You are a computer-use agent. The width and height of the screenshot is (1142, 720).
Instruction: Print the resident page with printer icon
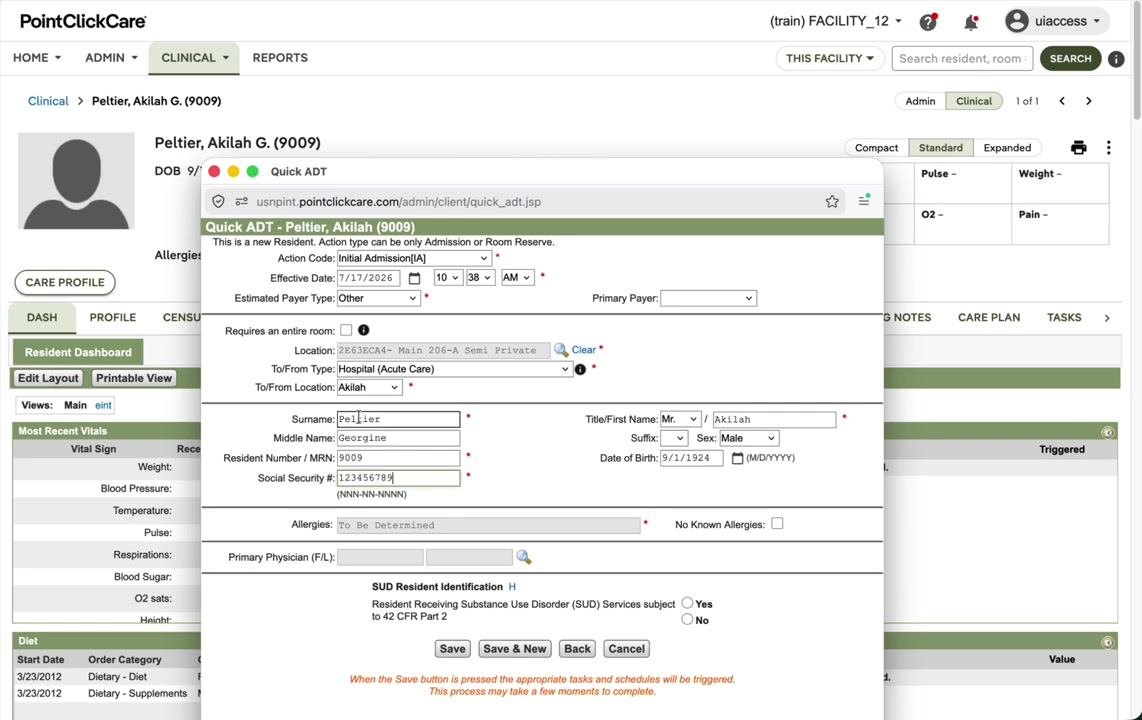[x=1079, y=148]
